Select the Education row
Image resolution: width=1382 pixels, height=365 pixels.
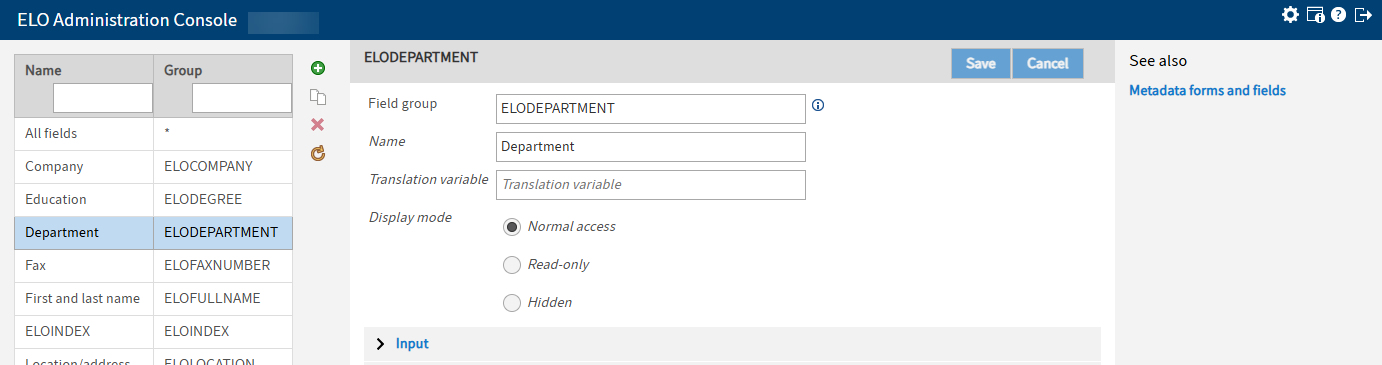point(153,200)
